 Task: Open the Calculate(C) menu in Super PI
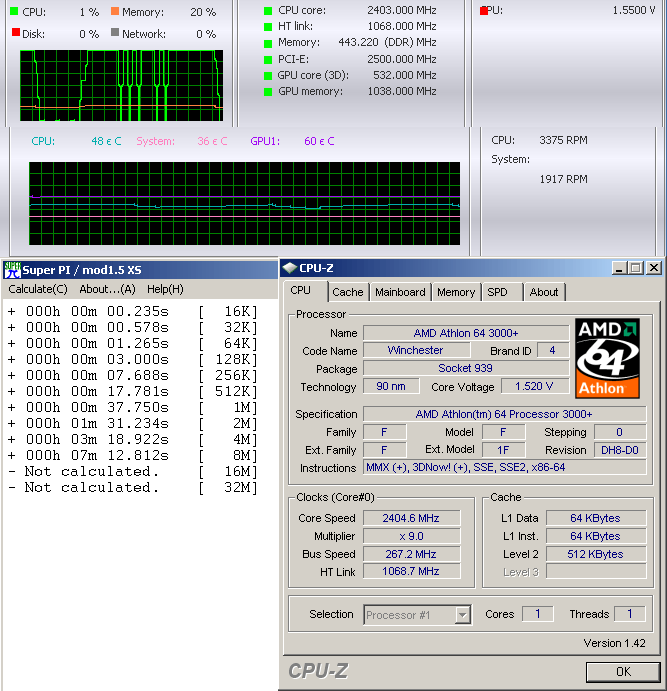(x=38, y=289)
